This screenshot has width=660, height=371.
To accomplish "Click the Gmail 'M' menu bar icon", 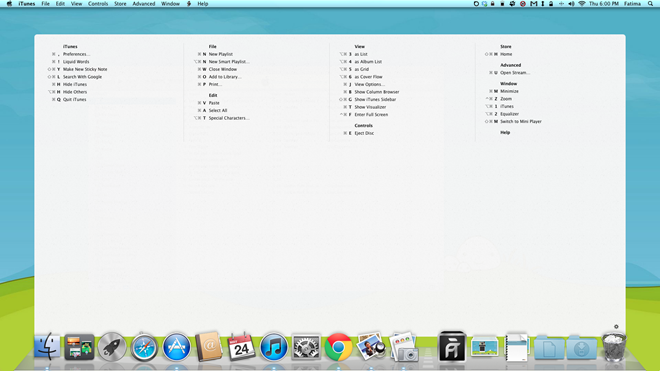I will pyautogui.click(x=534, y=4).
